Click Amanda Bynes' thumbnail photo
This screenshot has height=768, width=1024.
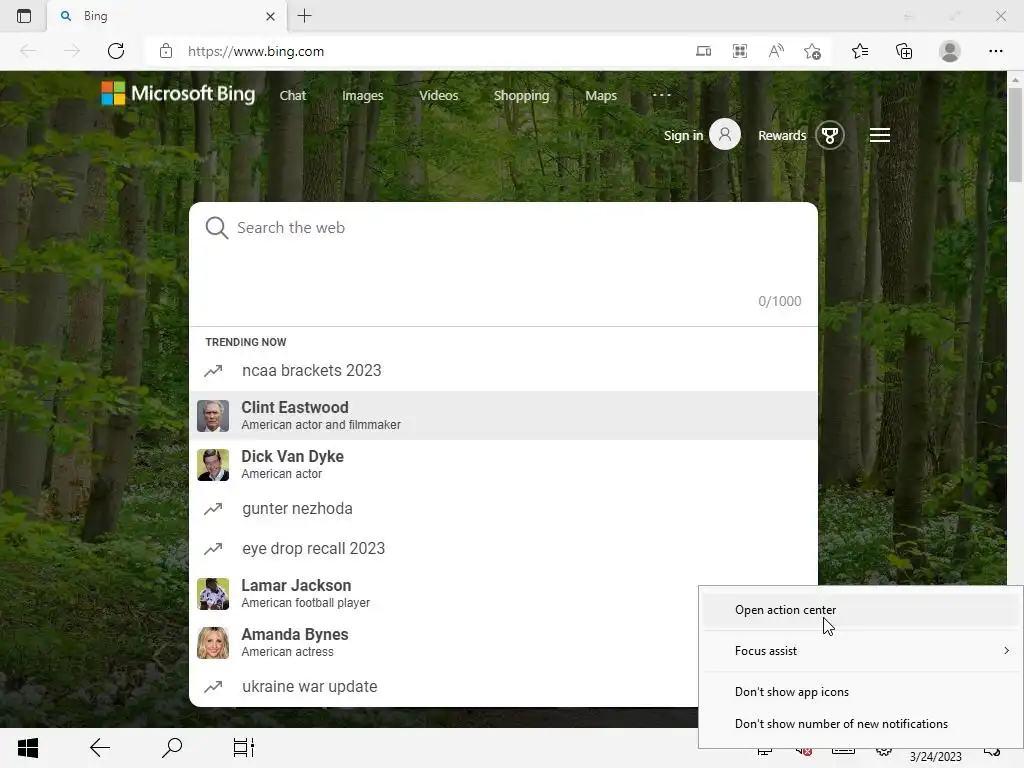[x=213, y=643]
